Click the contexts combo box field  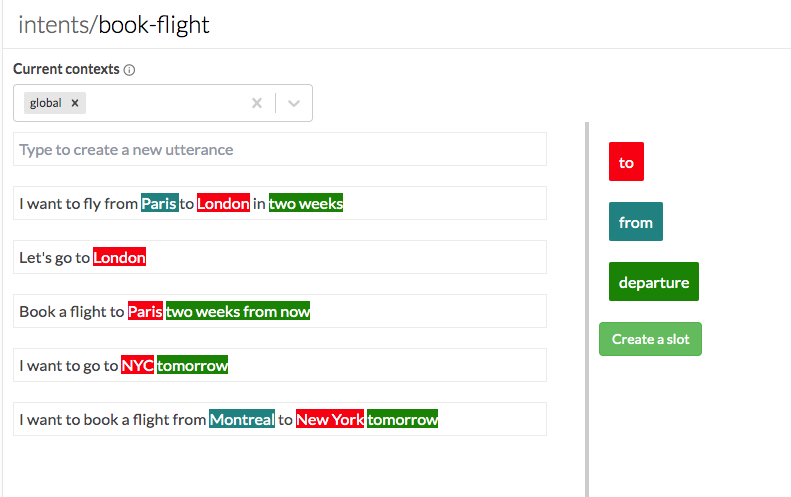click(163, 103)
